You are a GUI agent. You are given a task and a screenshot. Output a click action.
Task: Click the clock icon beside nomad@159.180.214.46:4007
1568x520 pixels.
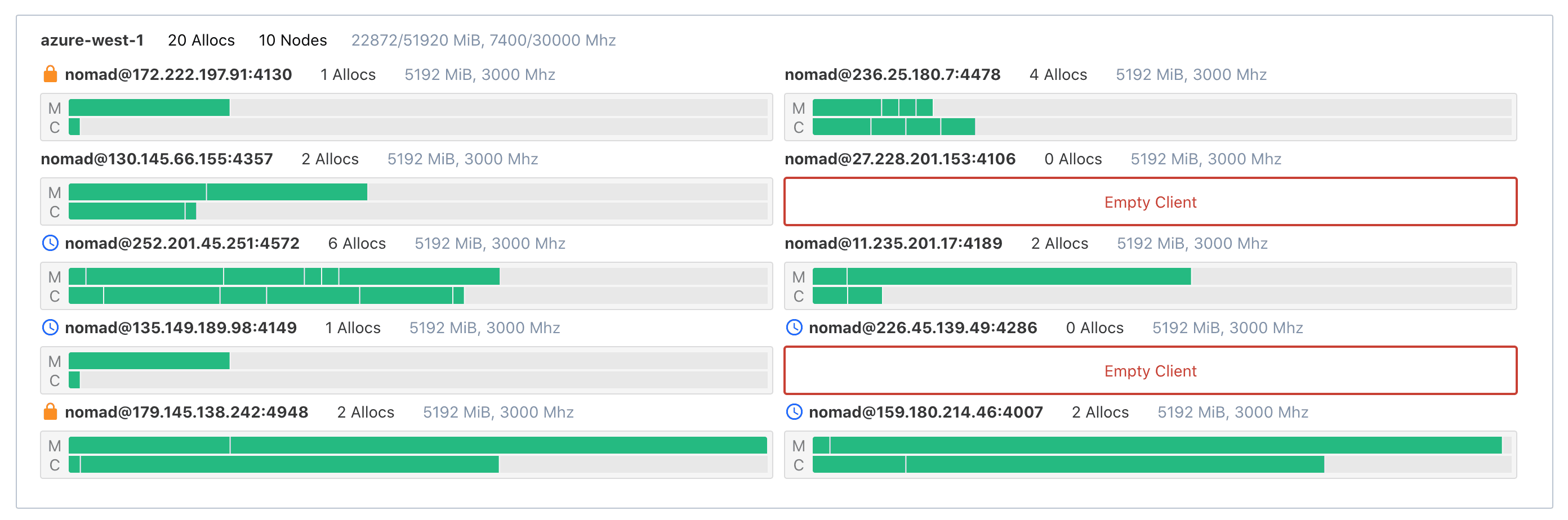coord(794,412)
